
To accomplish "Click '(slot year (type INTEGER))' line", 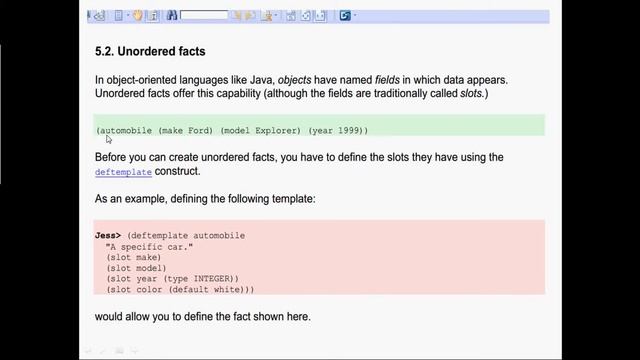I will pos(172,279).
